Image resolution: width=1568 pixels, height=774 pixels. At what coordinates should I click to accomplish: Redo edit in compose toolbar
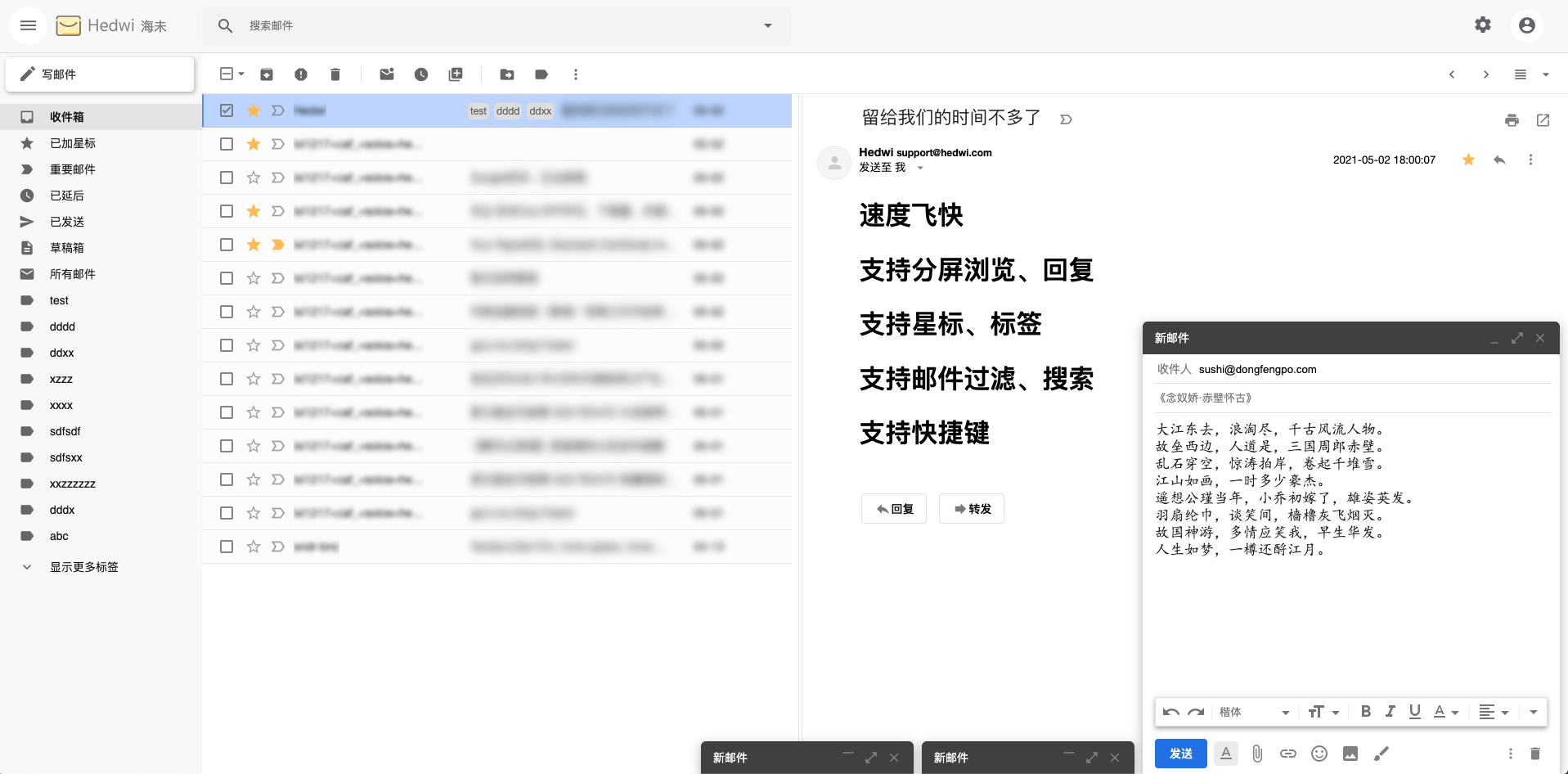click(x=1196, y=712)
